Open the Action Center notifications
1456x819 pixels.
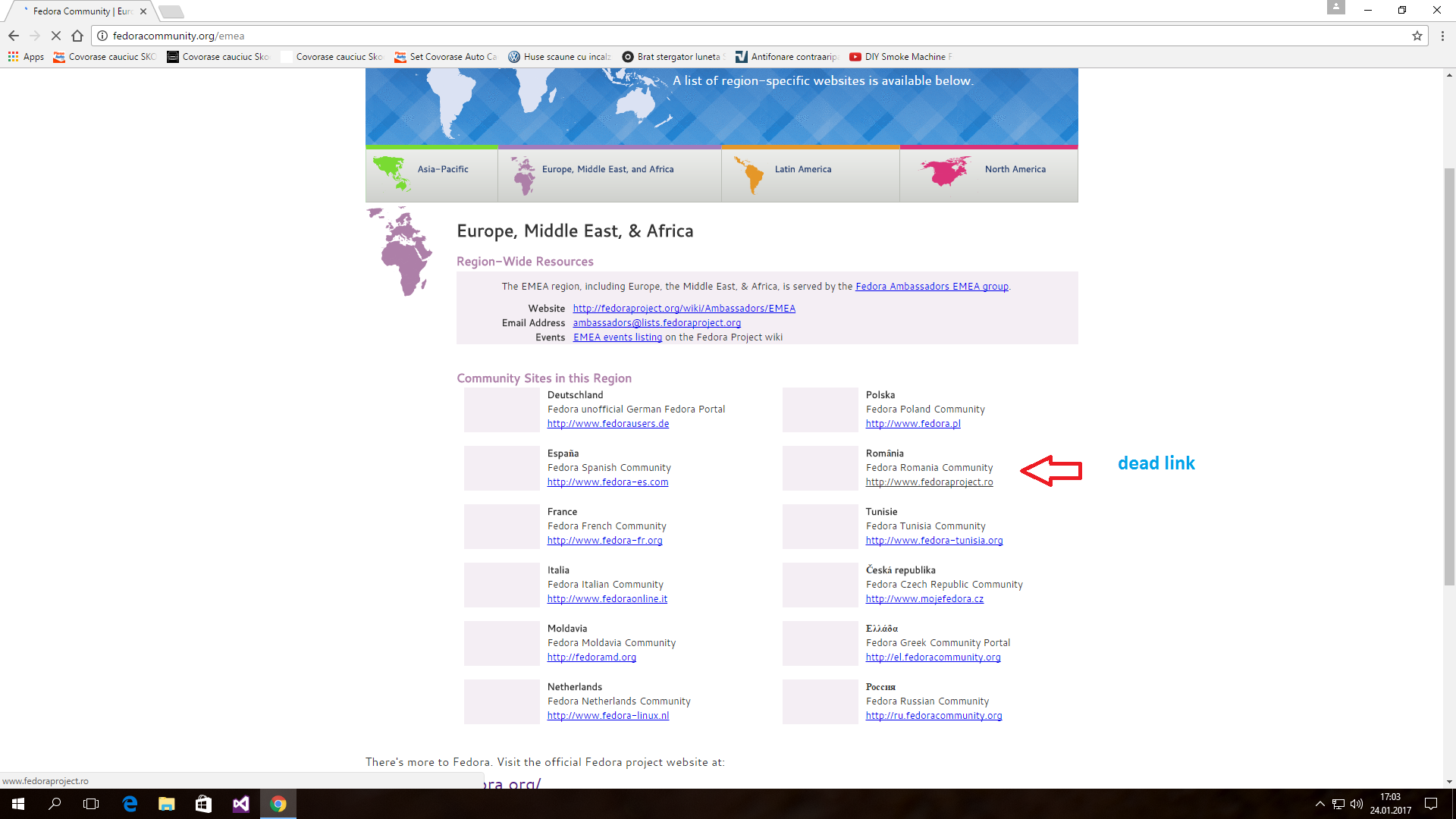pos(1431,804)
